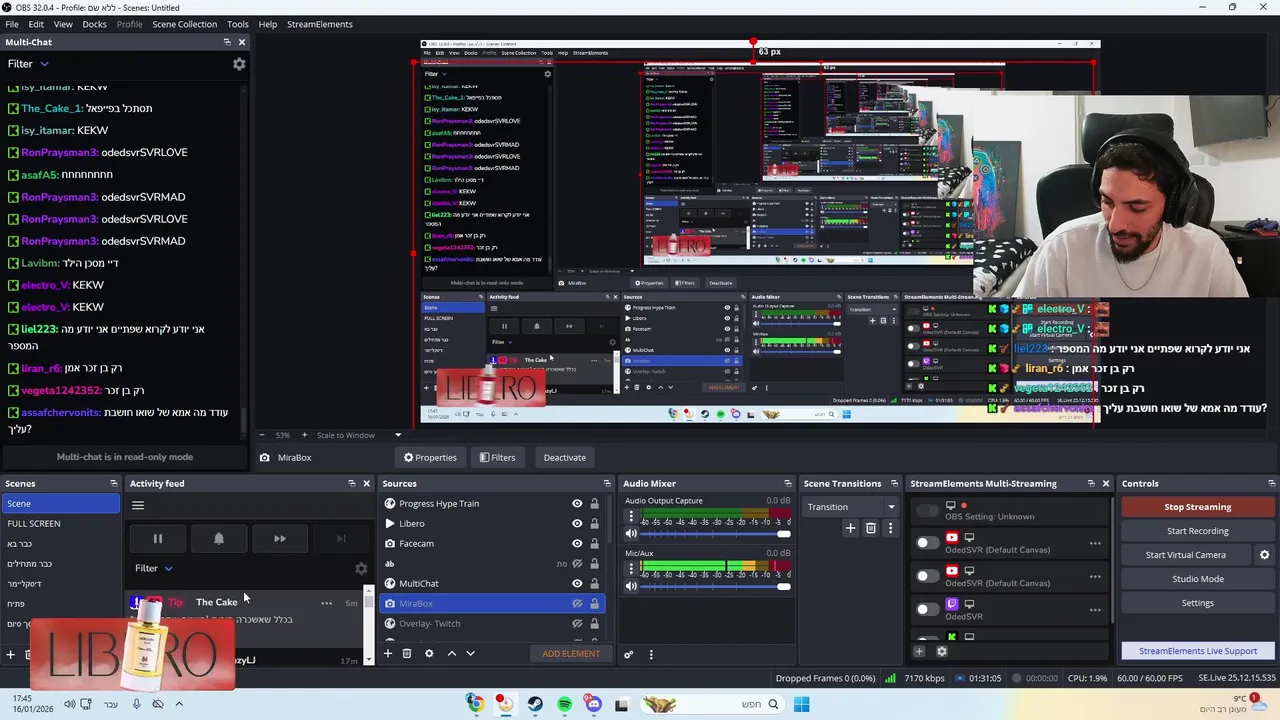Click Stop Streaming button
This screenshot has height=720, width=1280.
1197,507
